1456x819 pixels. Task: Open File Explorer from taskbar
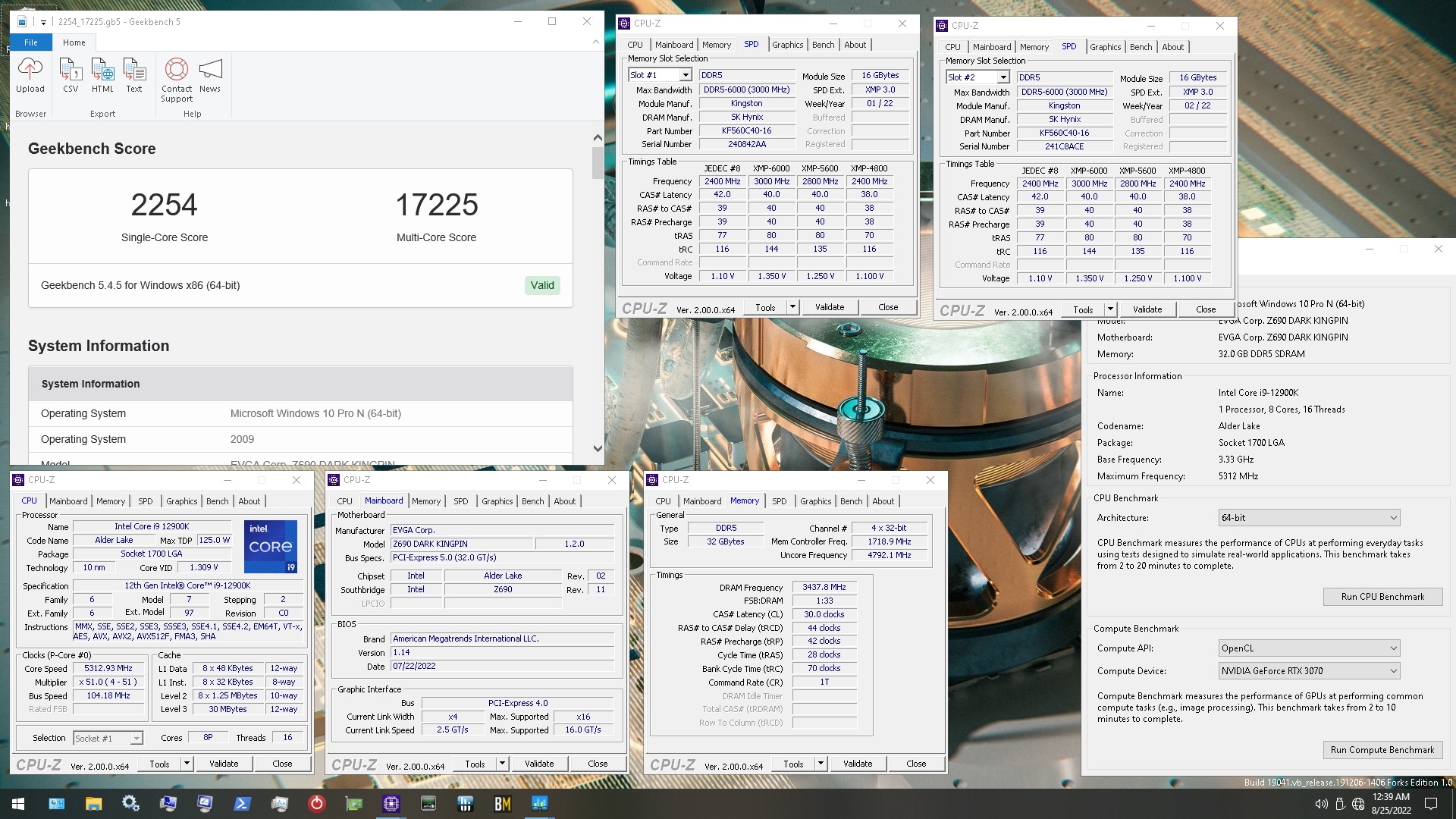(93, 804)
